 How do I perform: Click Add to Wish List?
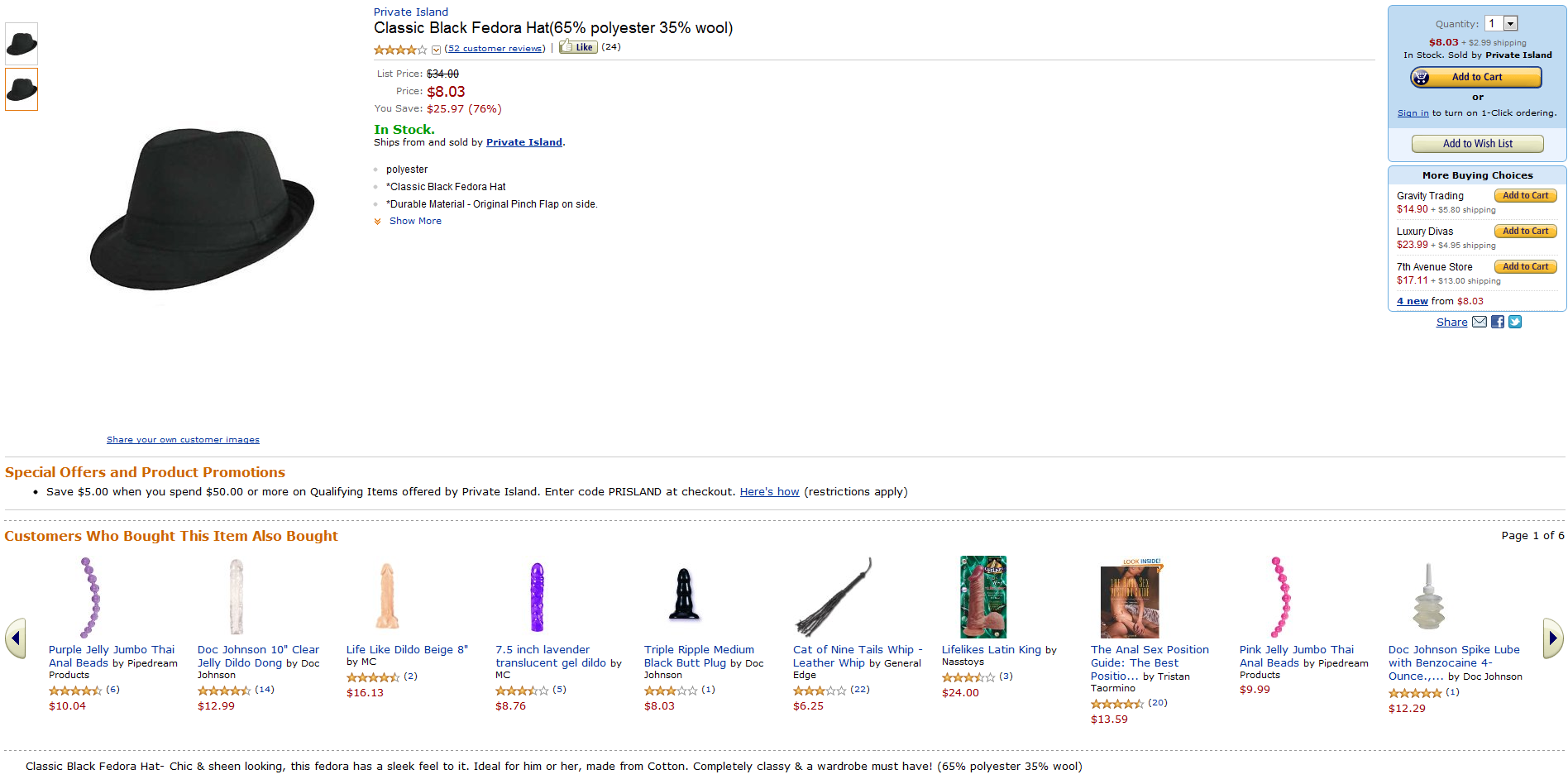coord(1477,144)
